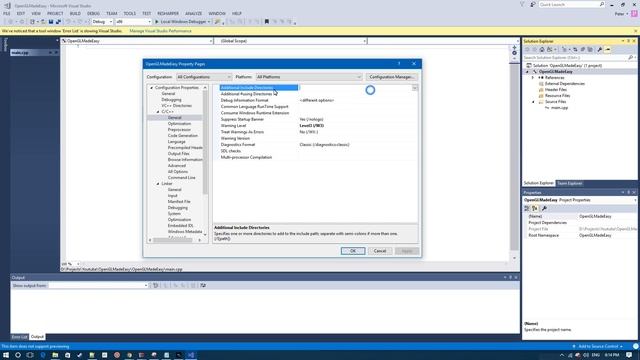The width and height of the screenshot is (640, 360).
Task: Click the Preview Selected Items icon in Solution Explorer
Action: click(608, 49)
